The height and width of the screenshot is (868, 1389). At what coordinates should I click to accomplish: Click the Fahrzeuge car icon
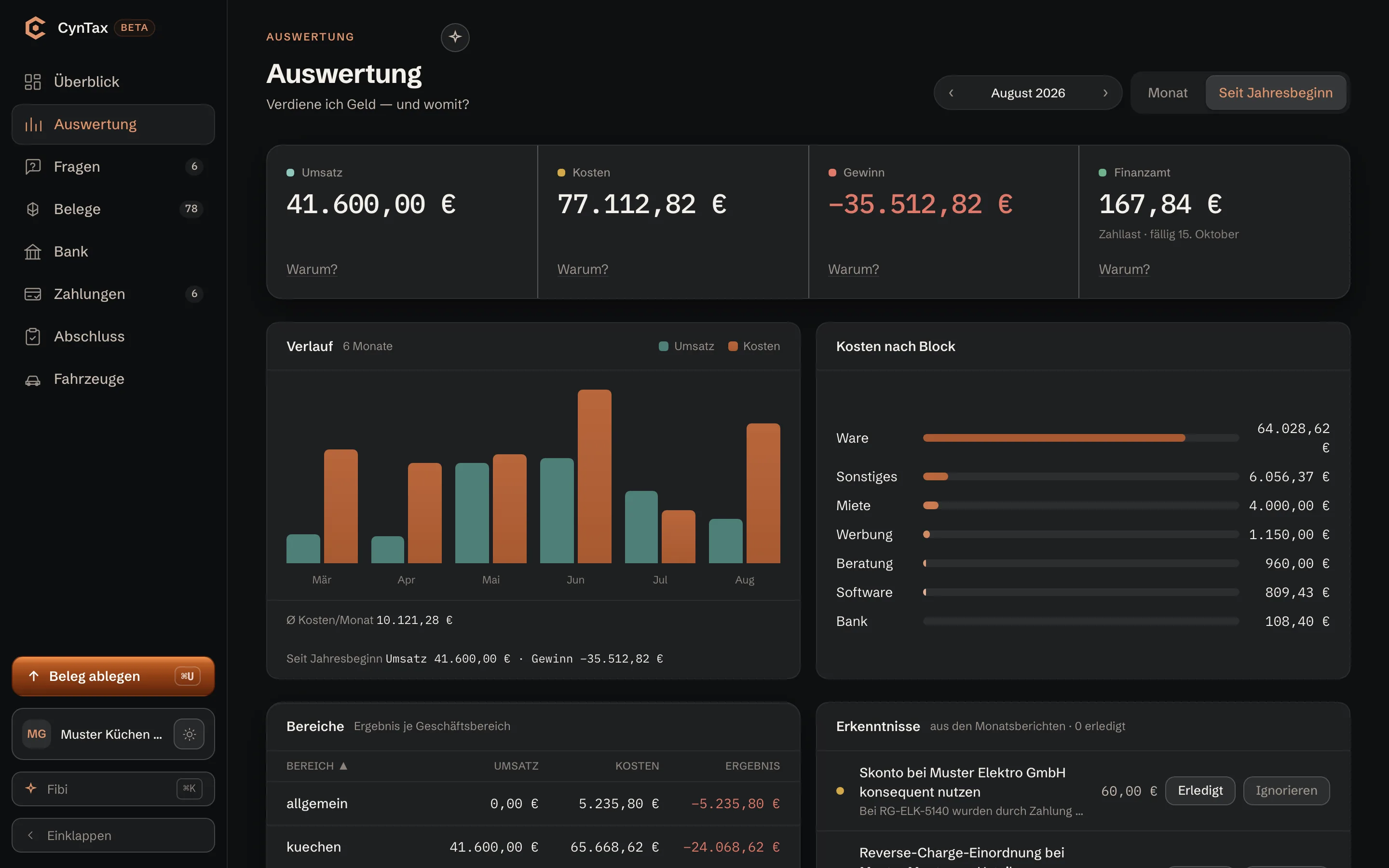(x=33, y=380)
